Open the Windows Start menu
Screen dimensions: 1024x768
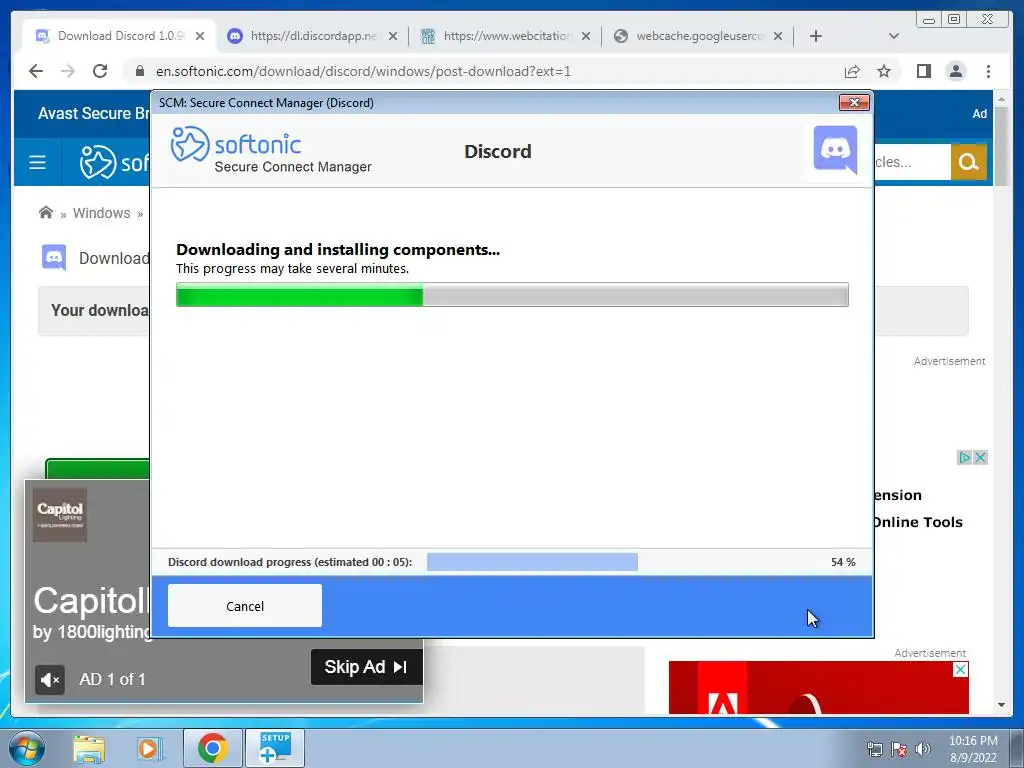25,748
